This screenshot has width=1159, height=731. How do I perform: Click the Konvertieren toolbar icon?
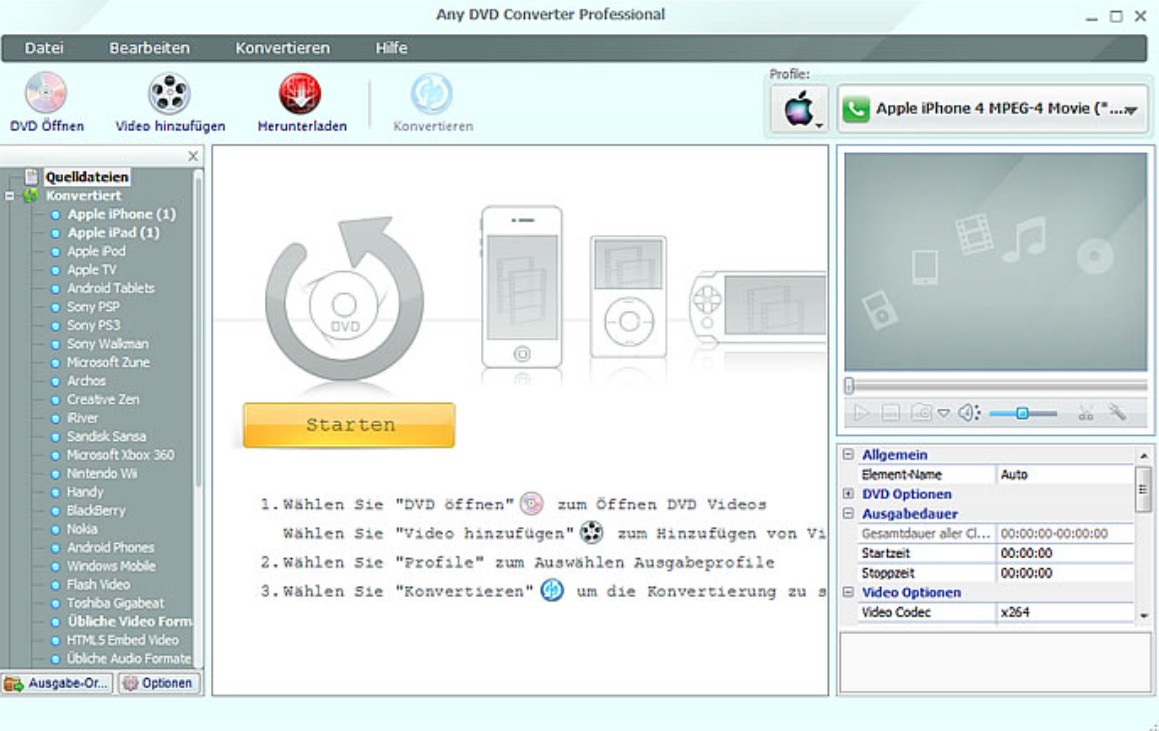pyautogui.click(x=432, y=93)
